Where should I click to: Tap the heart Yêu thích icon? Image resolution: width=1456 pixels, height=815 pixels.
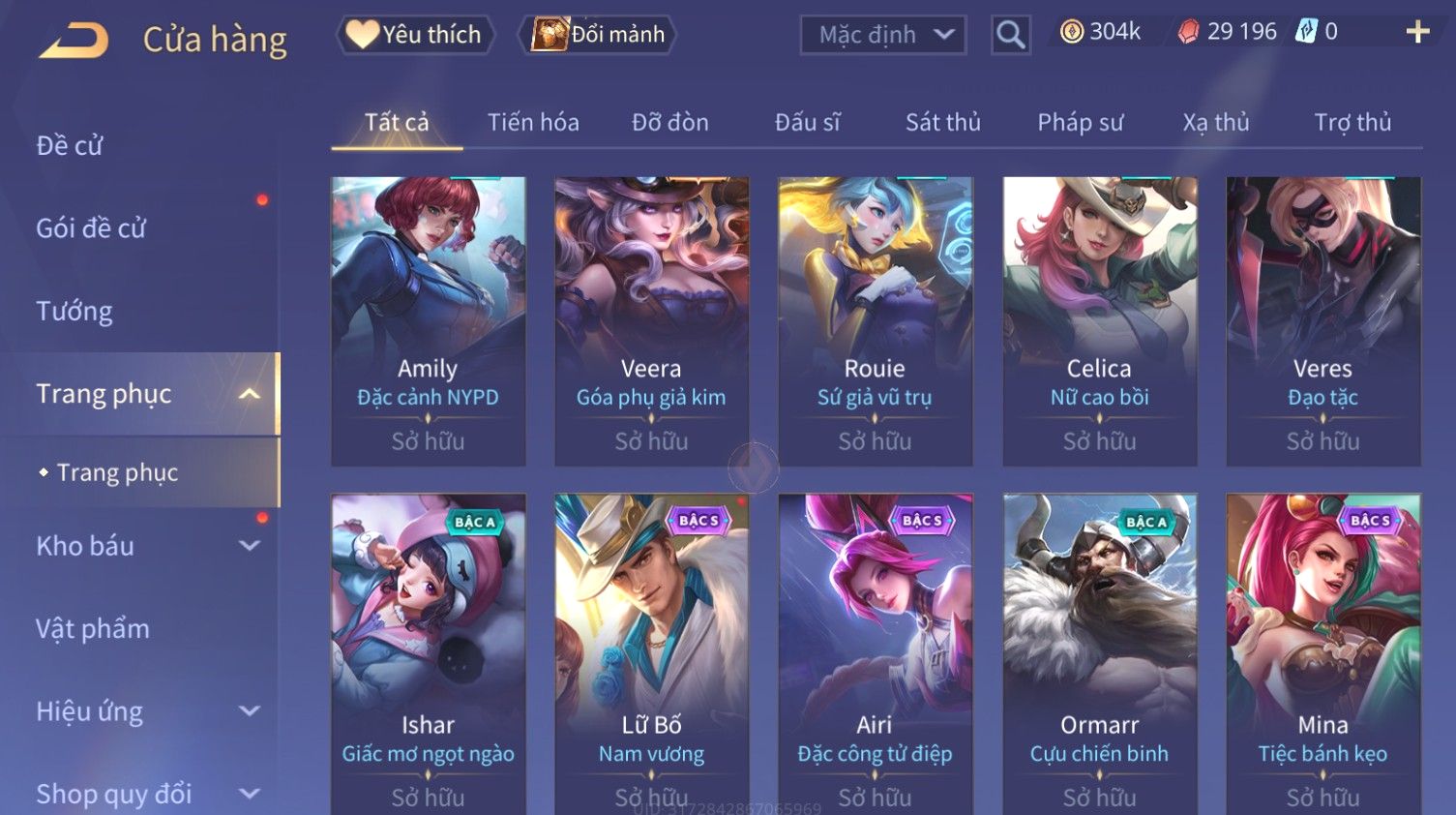click(362, 34)
